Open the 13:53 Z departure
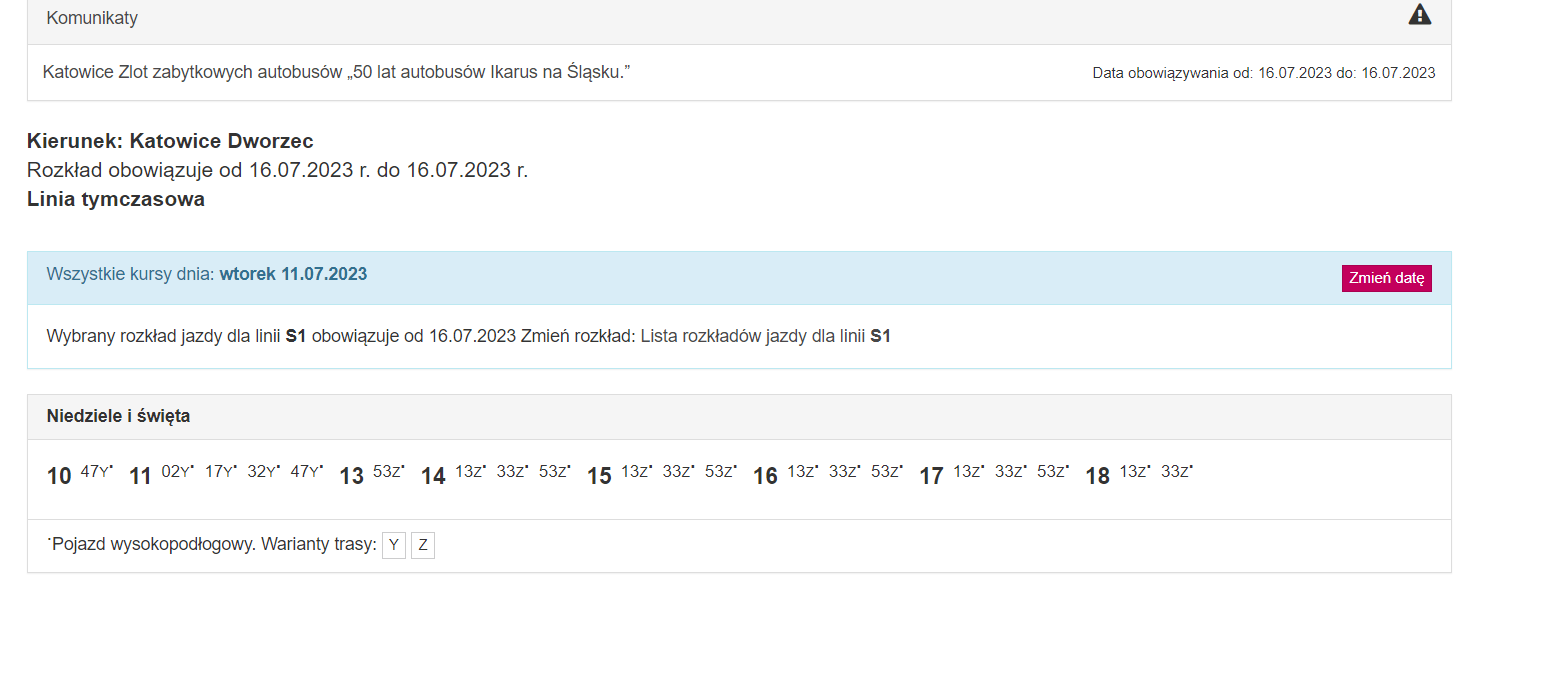Screen dimensions: 1543x683 [388, 472]
